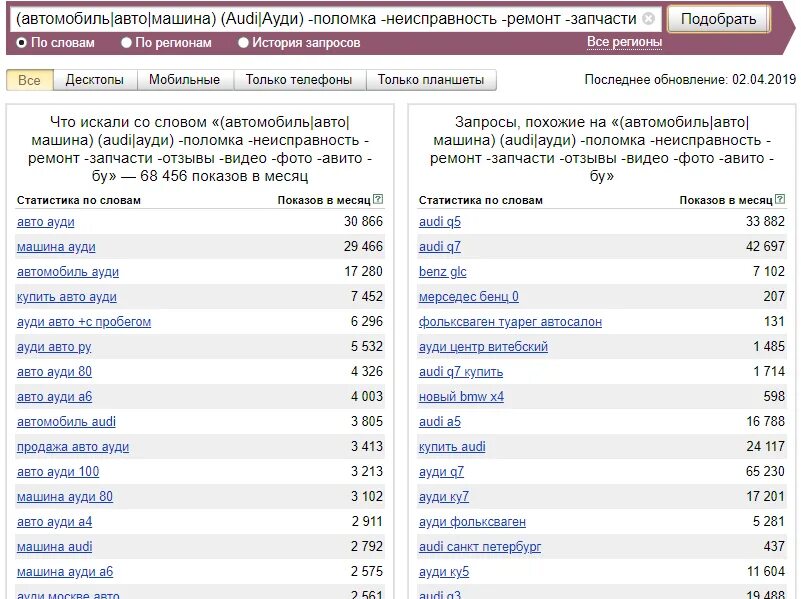
Task: Open the авто ауди а6 link
Action: 54,397
